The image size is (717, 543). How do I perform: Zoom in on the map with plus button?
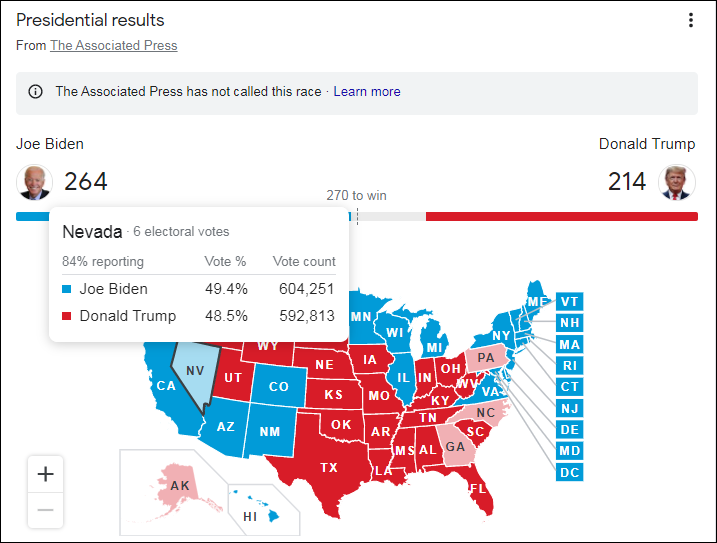[x=45, y=475]
